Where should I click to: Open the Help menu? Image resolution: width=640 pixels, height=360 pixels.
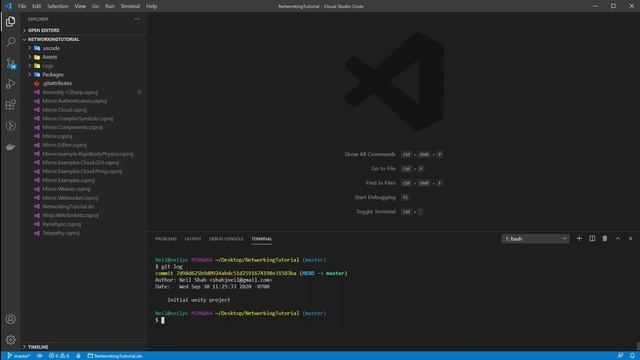point(151,6)
